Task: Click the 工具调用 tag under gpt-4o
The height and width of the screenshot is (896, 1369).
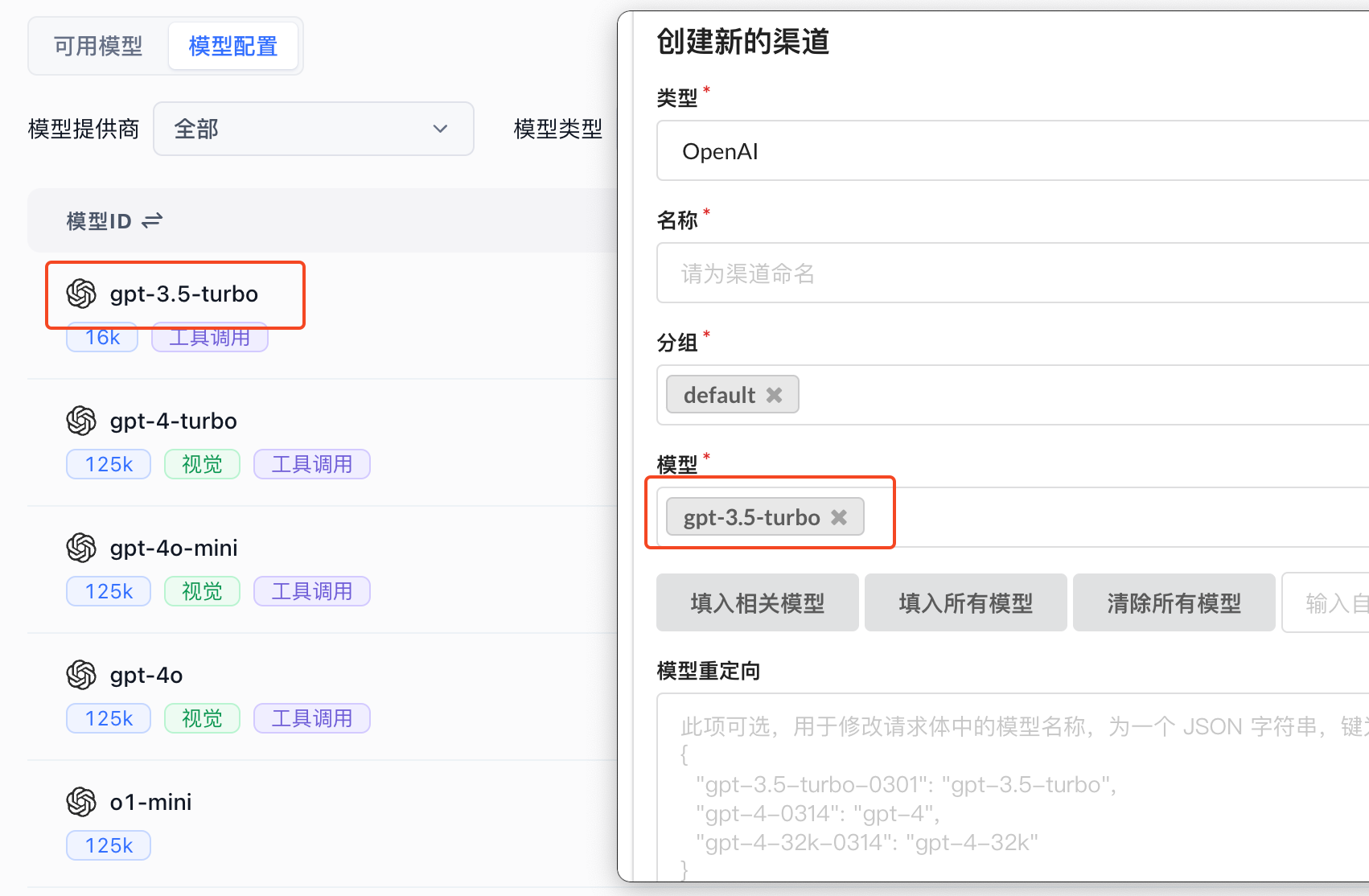Action: [311, 718]
